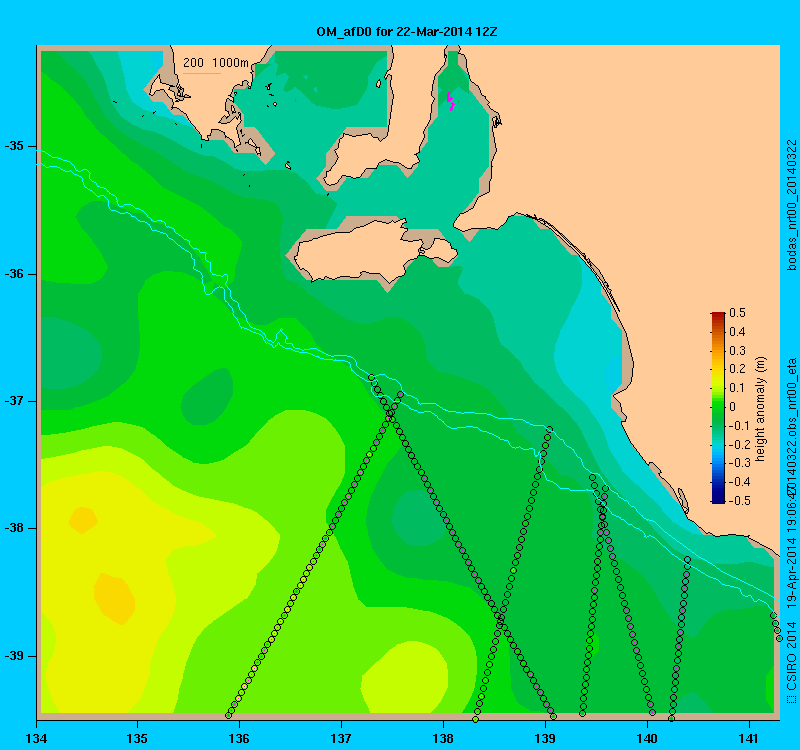Click the longitude label "138"
Image resolution: width=800 pixels, height=750 pixels.
(x=443, y=738)
